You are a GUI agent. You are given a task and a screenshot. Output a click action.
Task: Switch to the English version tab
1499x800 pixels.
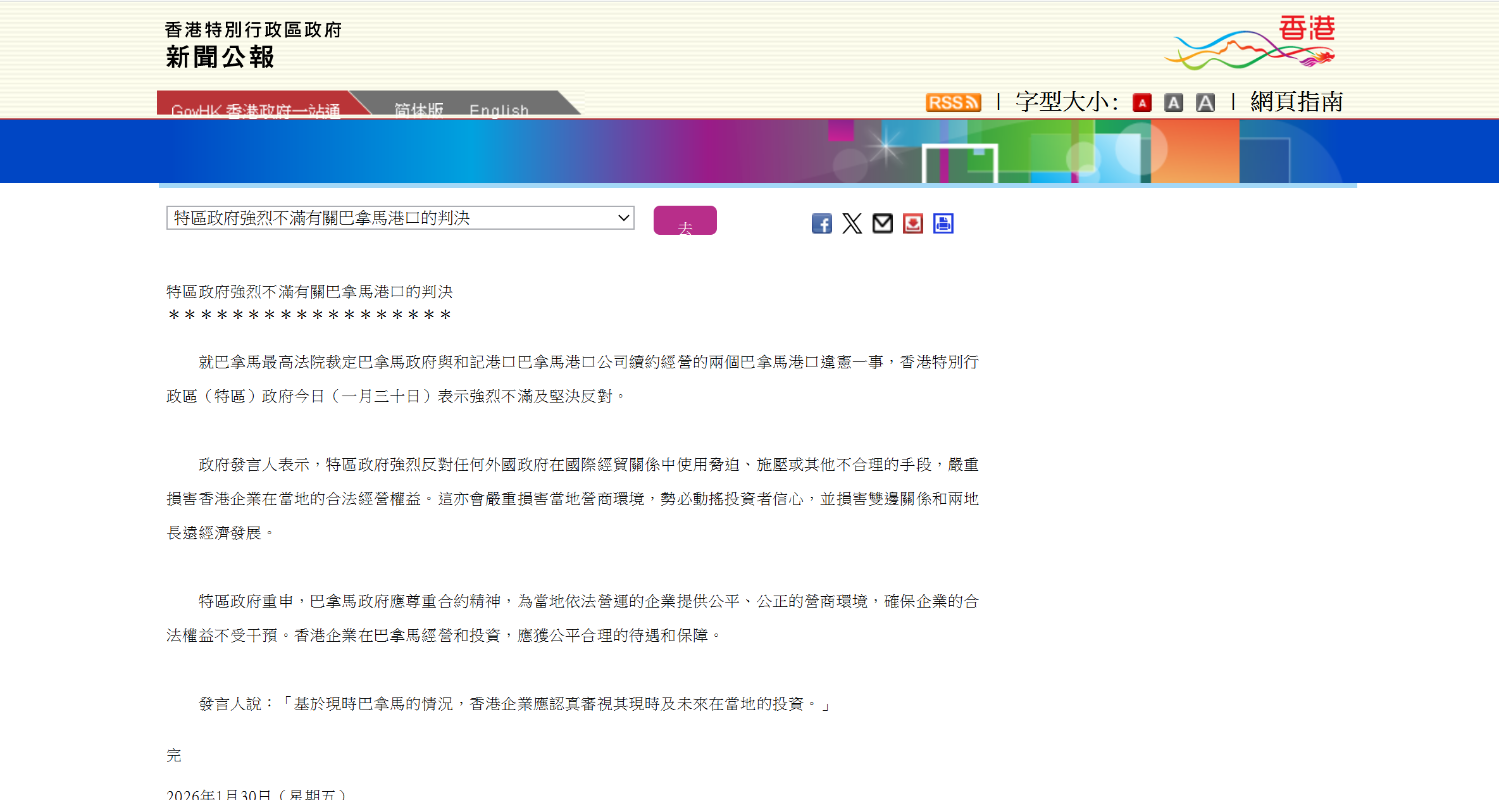point(499,108)
